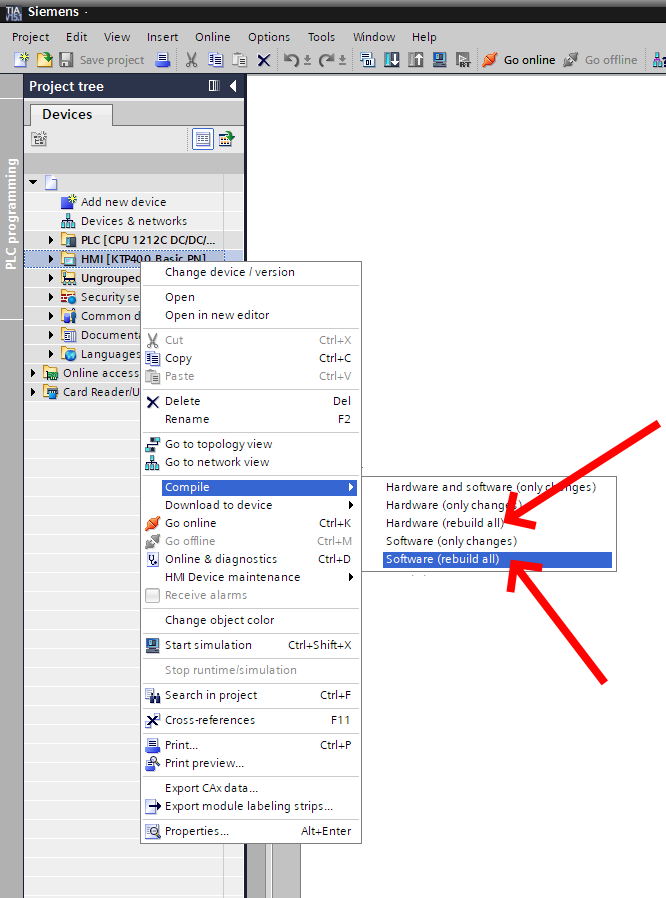This screenshot has width=666, height=898.
Task: Collapse the Project tree panel arrow
Action: [233, 86]
